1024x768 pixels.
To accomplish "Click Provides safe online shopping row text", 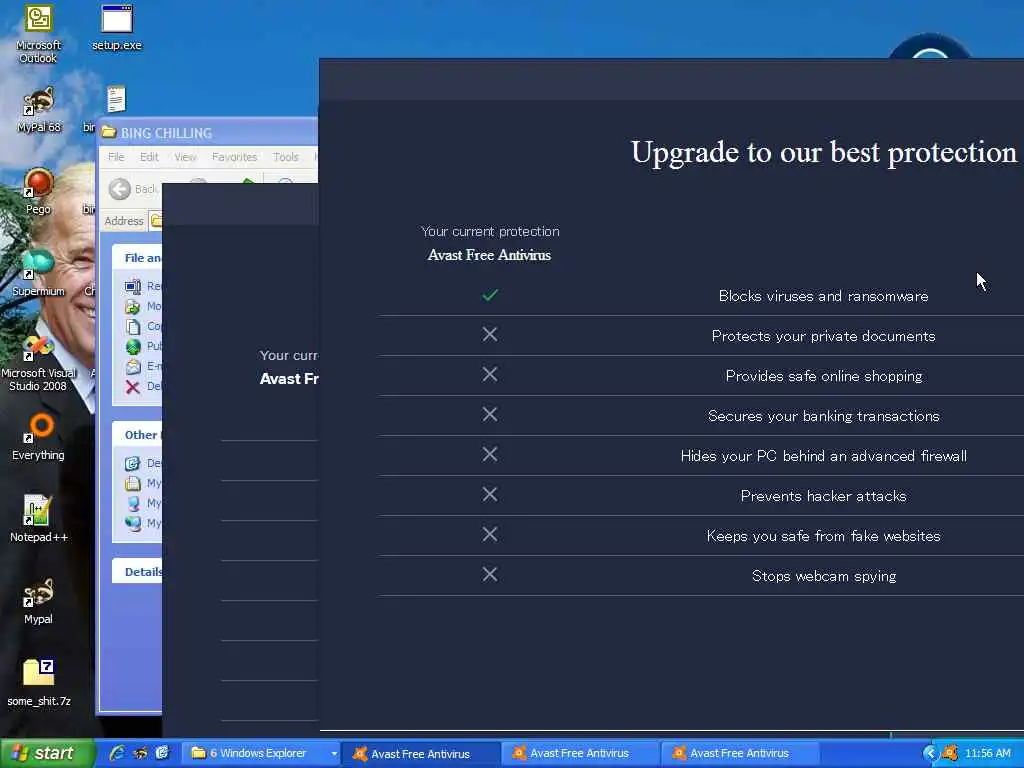I will (x=824, y=376).
